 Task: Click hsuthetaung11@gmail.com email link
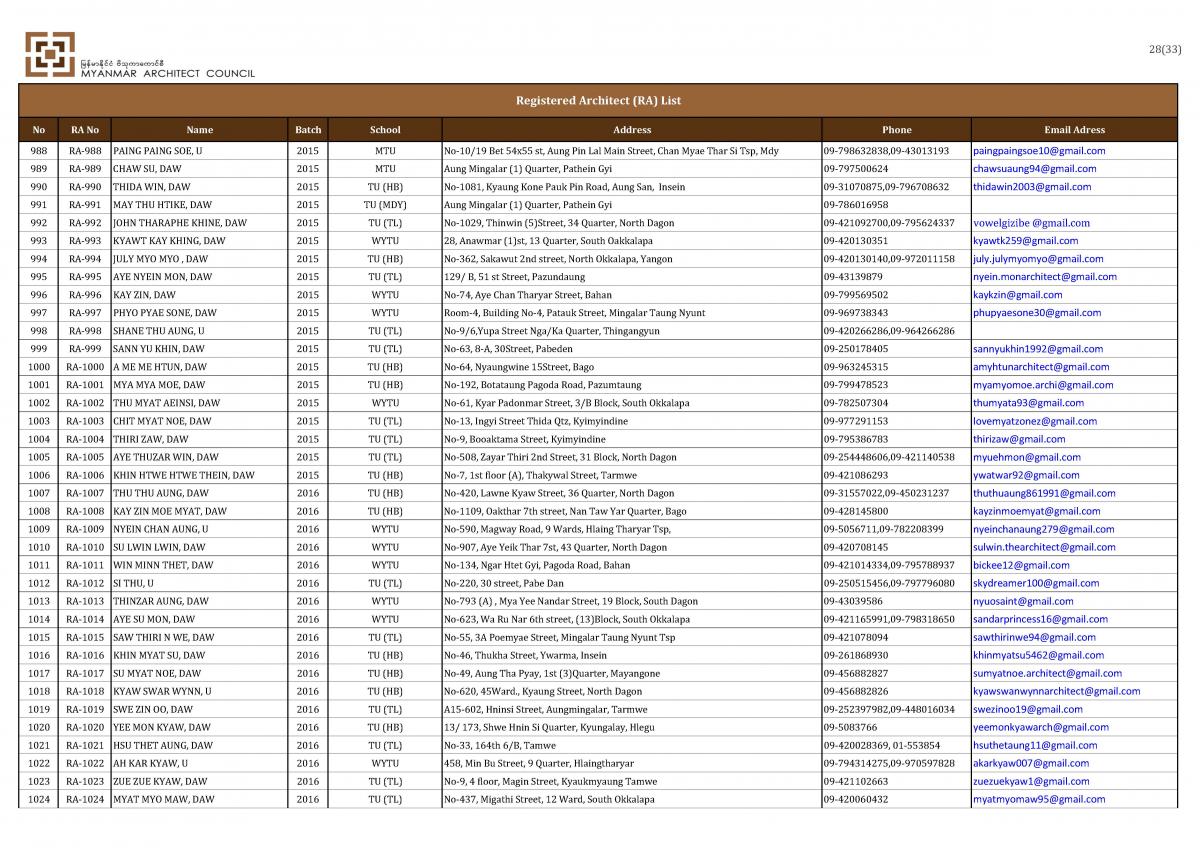click(x=1035, y=745)
